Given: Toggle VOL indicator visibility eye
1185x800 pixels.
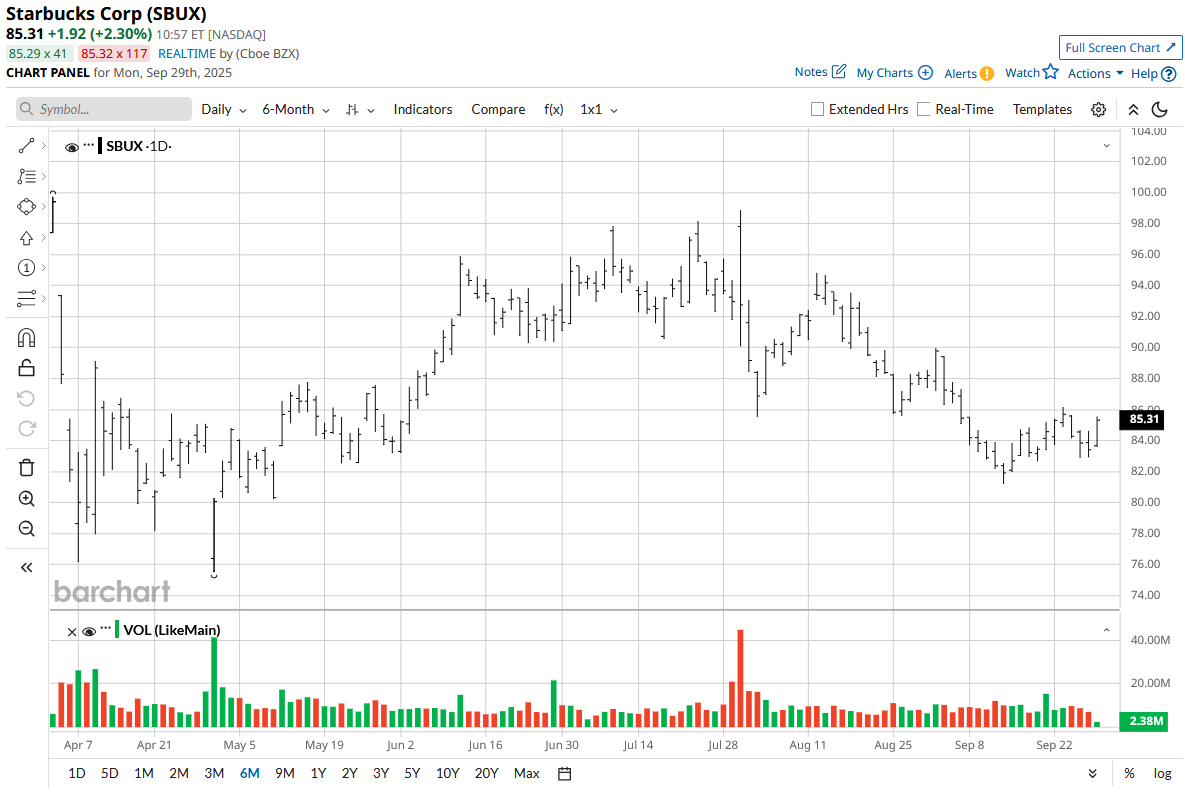Looking at the screenshot, I should 88,632.
